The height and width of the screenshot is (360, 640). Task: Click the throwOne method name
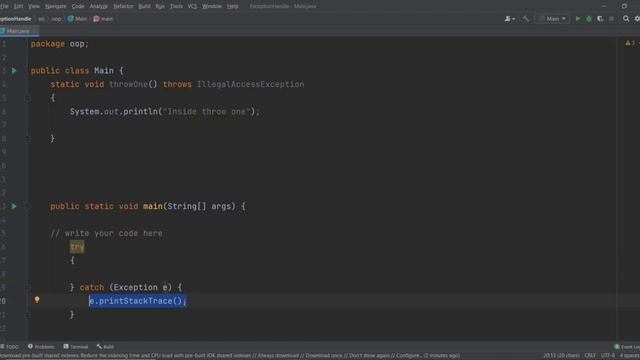click(x=128, y=84)
